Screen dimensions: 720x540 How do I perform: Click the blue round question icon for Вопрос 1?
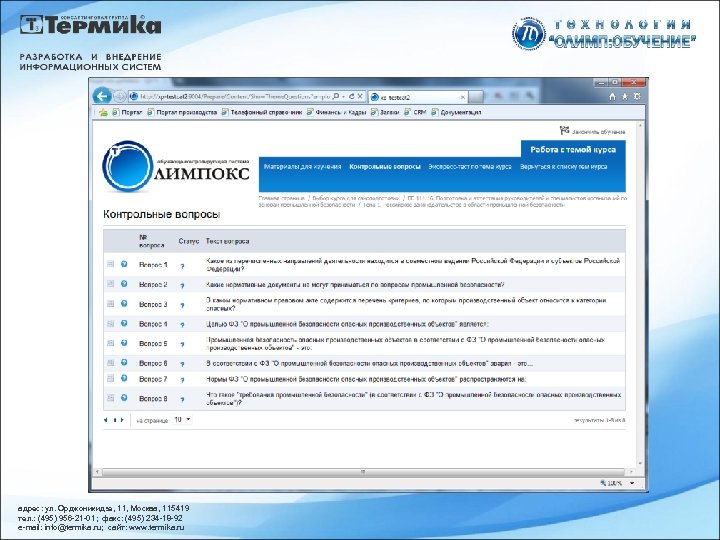[124, 264]
